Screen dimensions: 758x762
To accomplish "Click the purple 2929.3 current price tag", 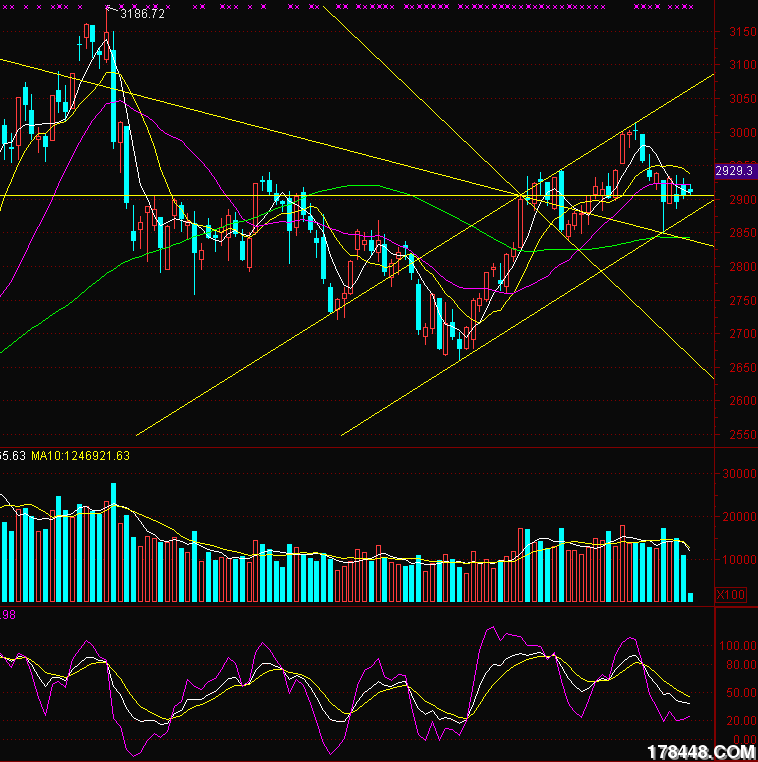I will 736,171.
